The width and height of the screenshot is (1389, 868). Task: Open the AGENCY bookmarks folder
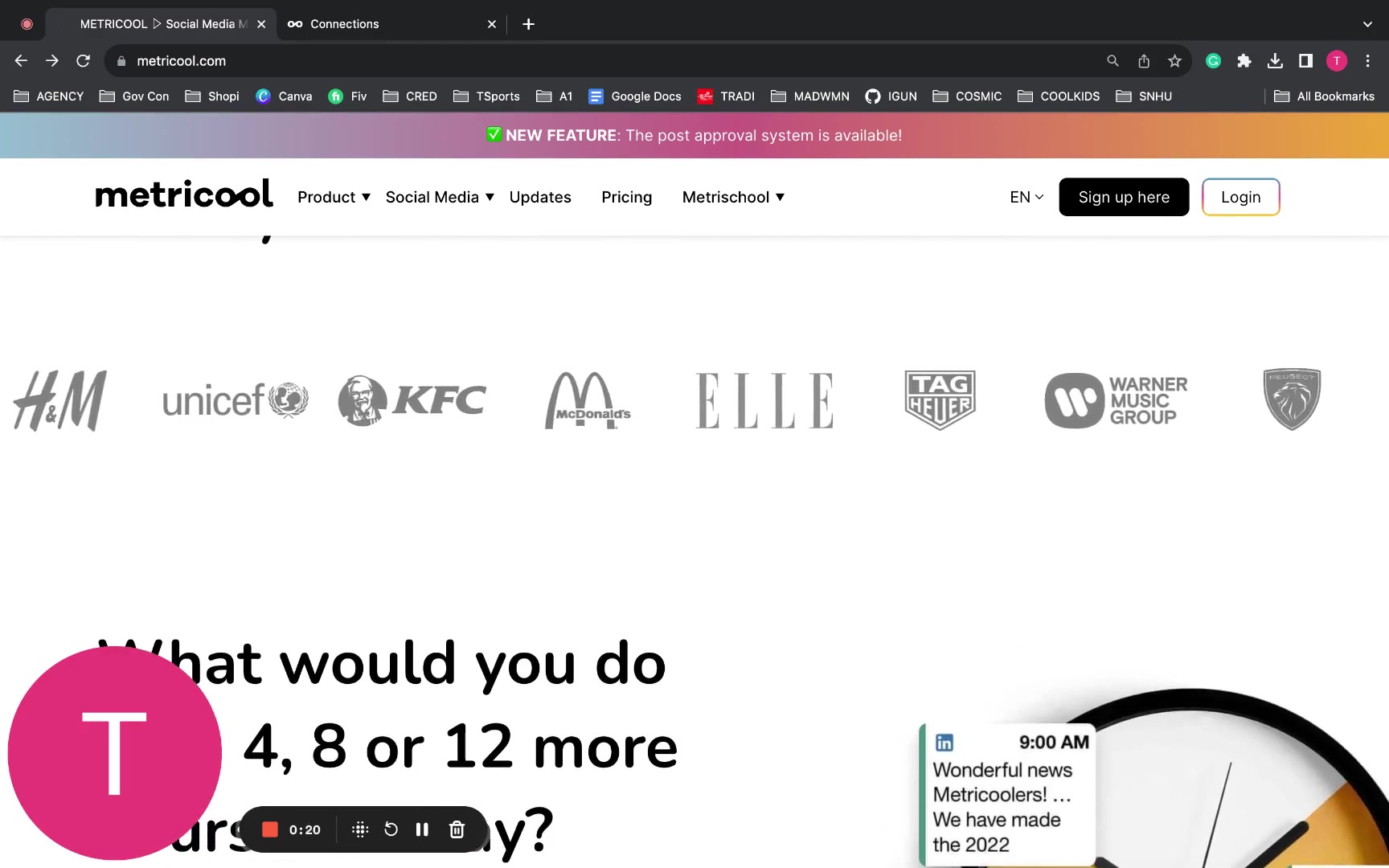(49, 96)
